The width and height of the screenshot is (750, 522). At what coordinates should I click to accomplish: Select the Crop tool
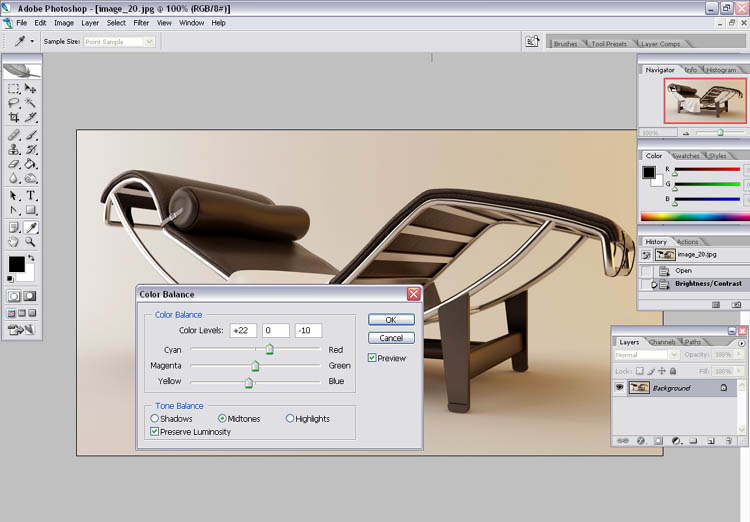[x=14, y=117]
